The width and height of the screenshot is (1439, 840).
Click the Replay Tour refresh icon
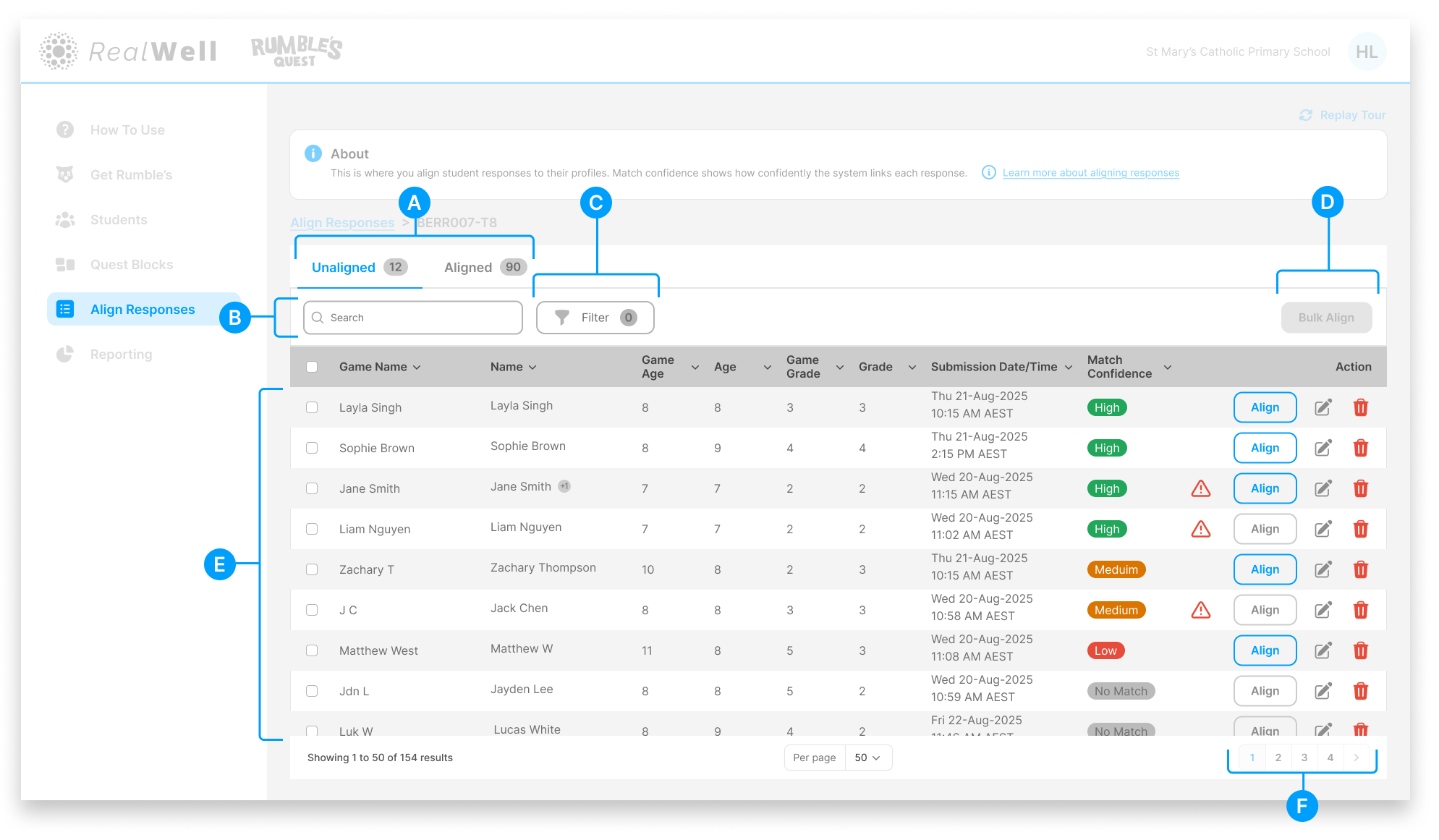tap(1305, 114)
